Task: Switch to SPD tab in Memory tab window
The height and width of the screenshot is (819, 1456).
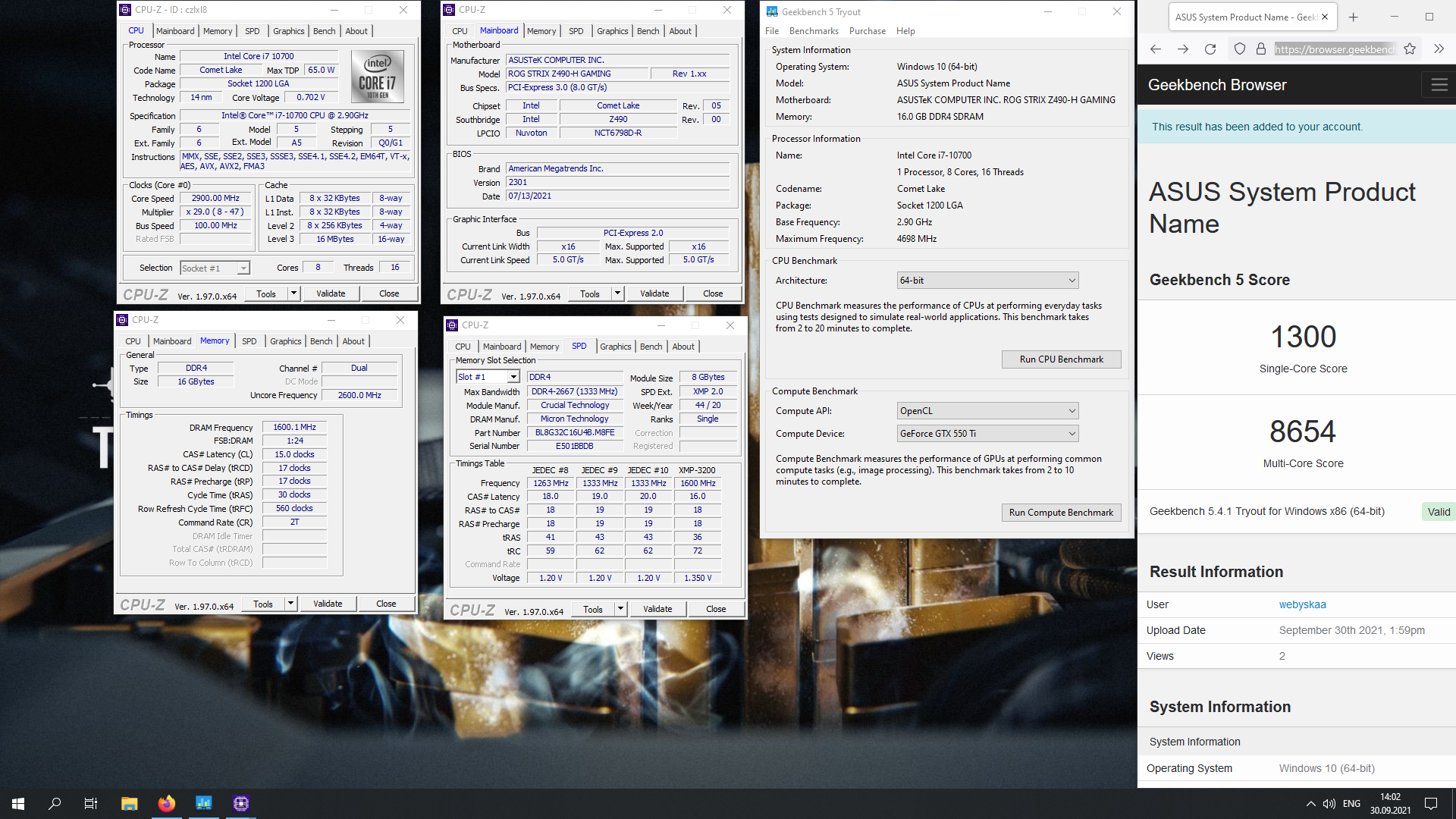Action: coord(249,341)
